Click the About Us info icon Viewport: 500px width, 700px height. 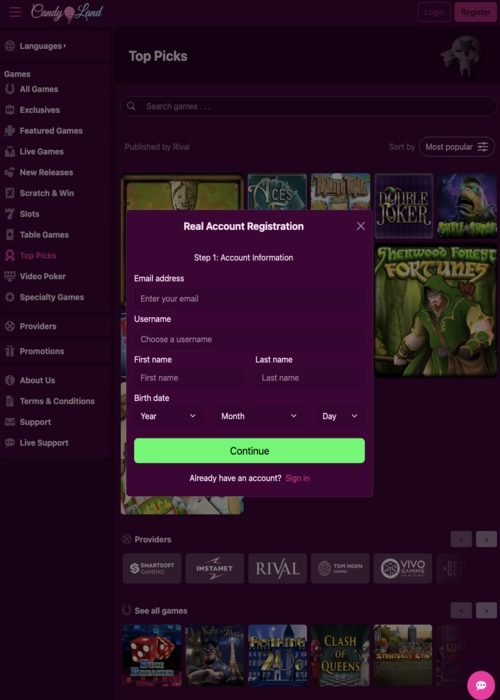pos(10,380)
